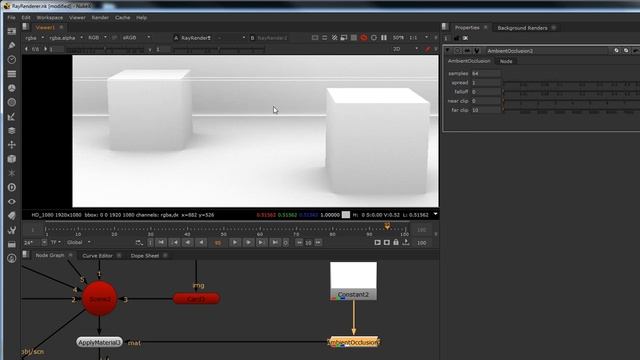The height and width of the screenshot is (360, 640).
Task: Switch to the Background Renders tab
Action: (522, 28)
